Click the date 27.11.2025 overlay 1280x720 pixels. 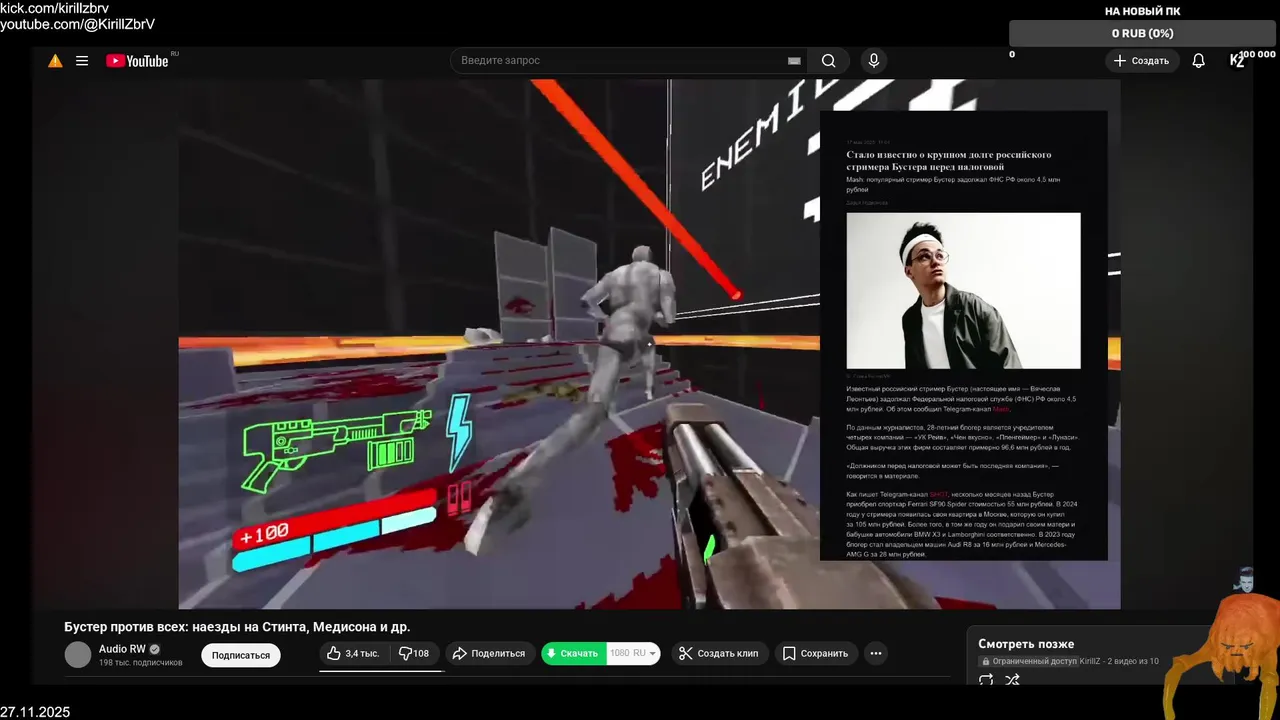35,712
